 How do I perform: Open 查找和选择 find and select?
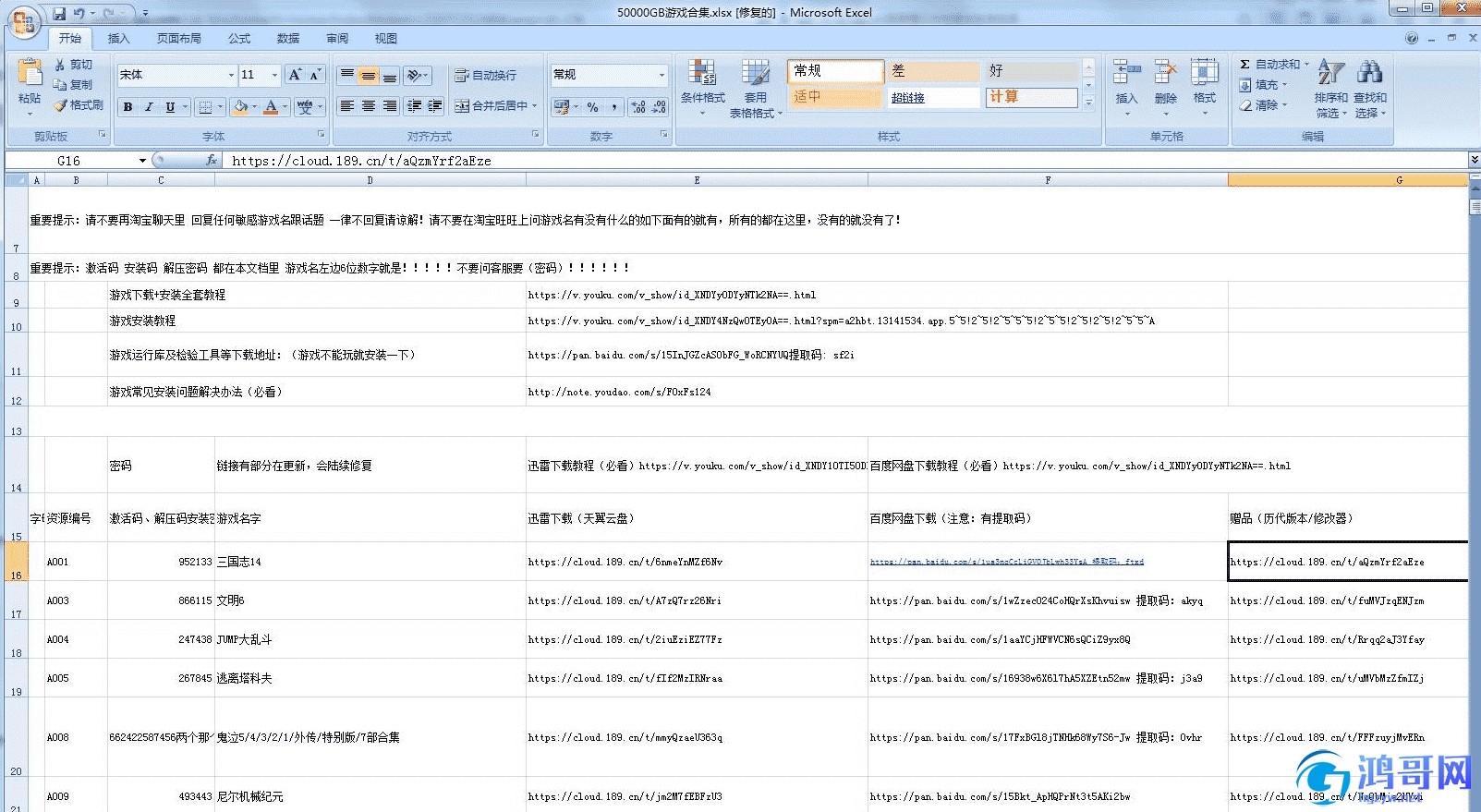1369,88
